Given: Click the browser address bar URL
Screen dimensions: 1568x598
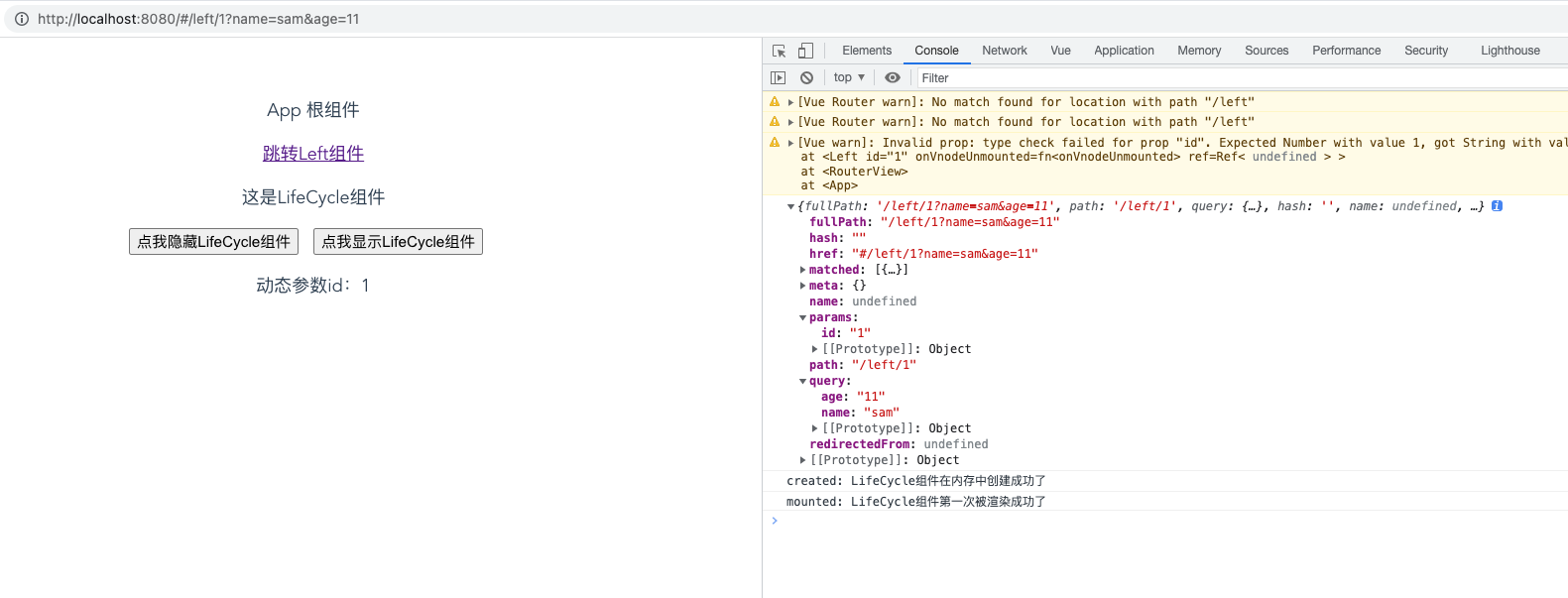Looking at the screenshot, I should pos(198,19).
